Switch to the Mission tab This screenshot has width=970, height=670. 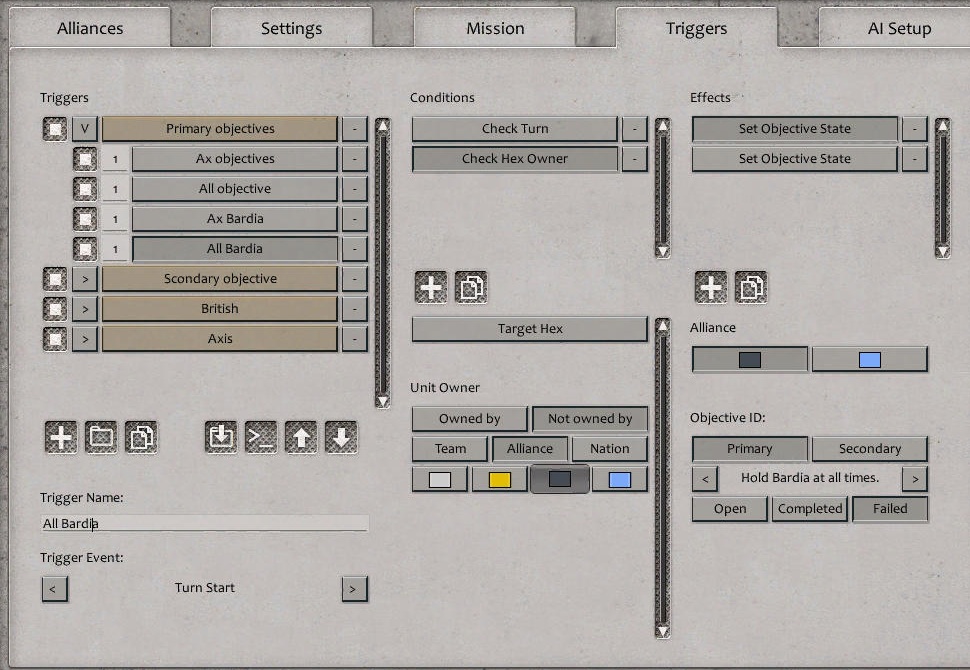[495, 28]
